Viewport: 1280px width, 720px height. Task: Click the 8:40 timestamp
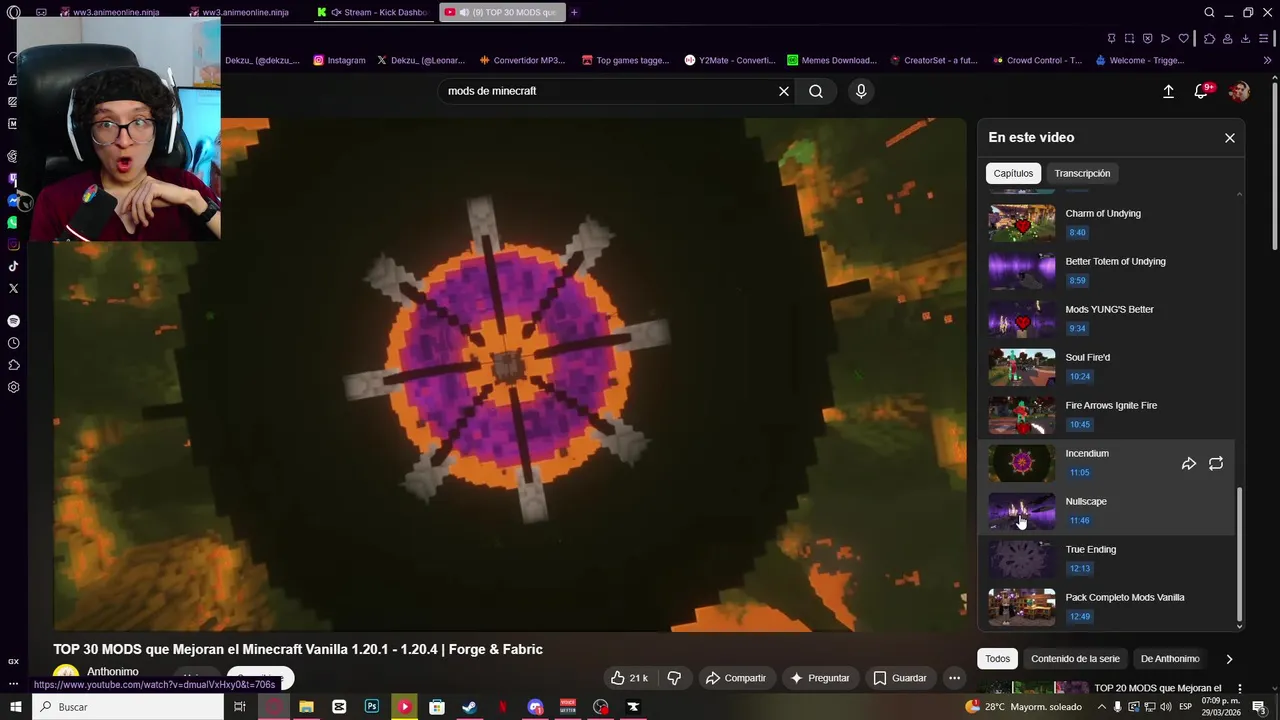click(1077, 233)
